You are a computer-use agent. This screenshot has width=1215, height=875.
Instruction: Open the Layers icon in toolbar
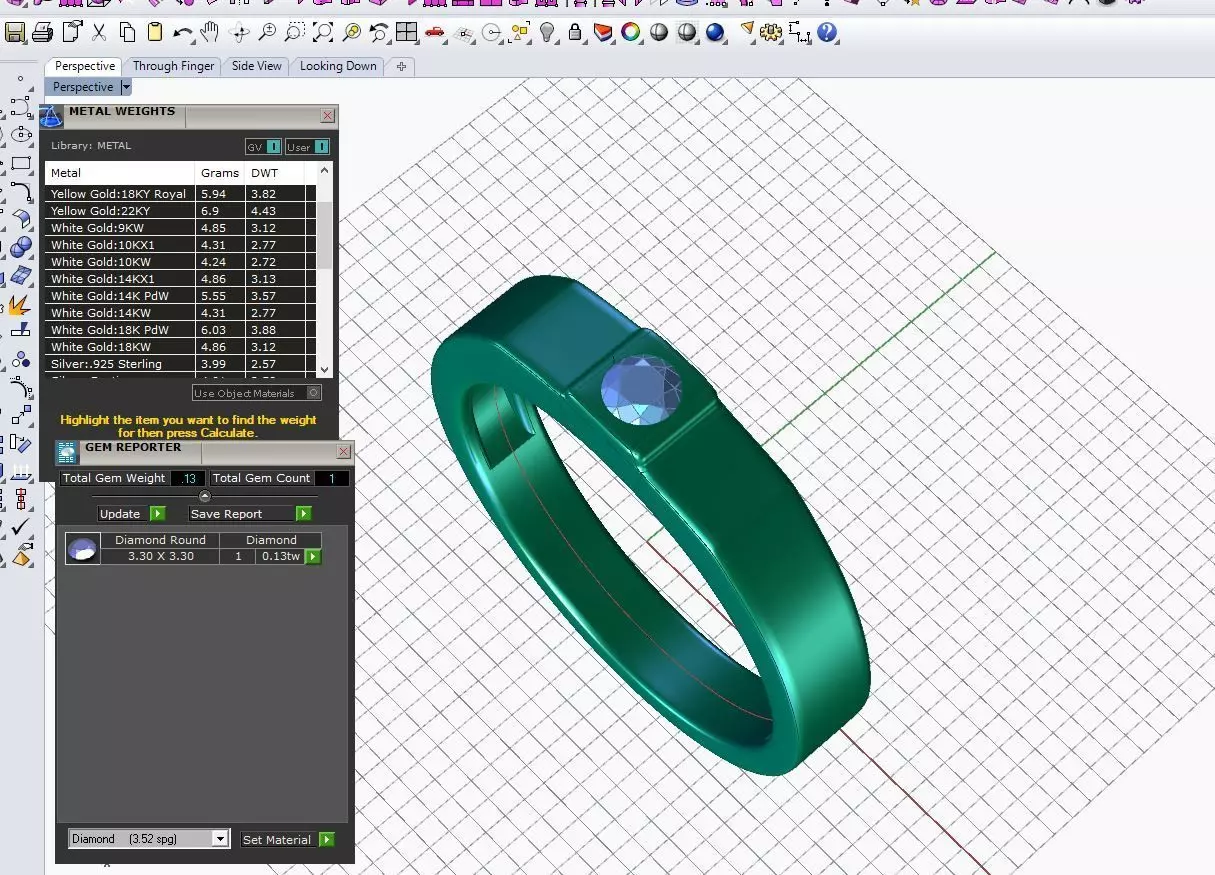pyautogui.click(x=603, y=33)
